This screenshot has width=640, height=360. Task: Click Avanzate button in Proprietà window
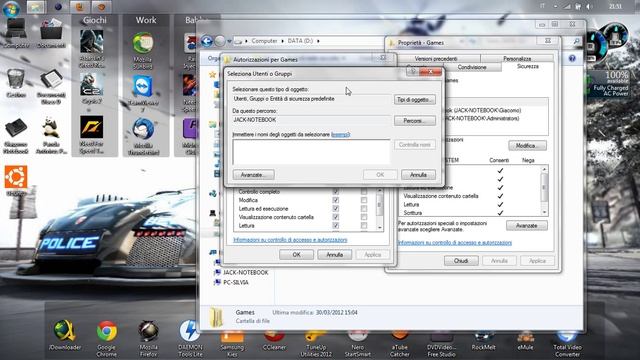point(527,225)
